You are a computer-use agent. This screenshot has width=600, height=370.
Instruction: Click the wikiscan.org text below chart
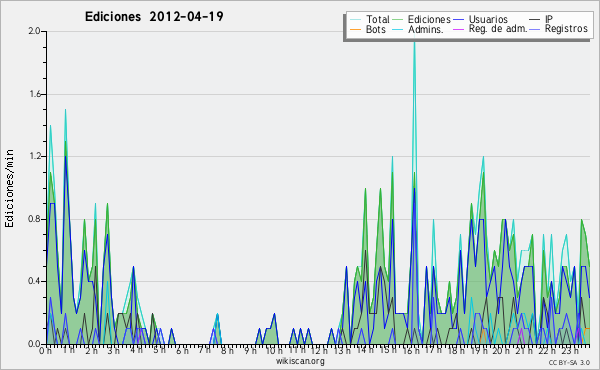tap(300, 361)
